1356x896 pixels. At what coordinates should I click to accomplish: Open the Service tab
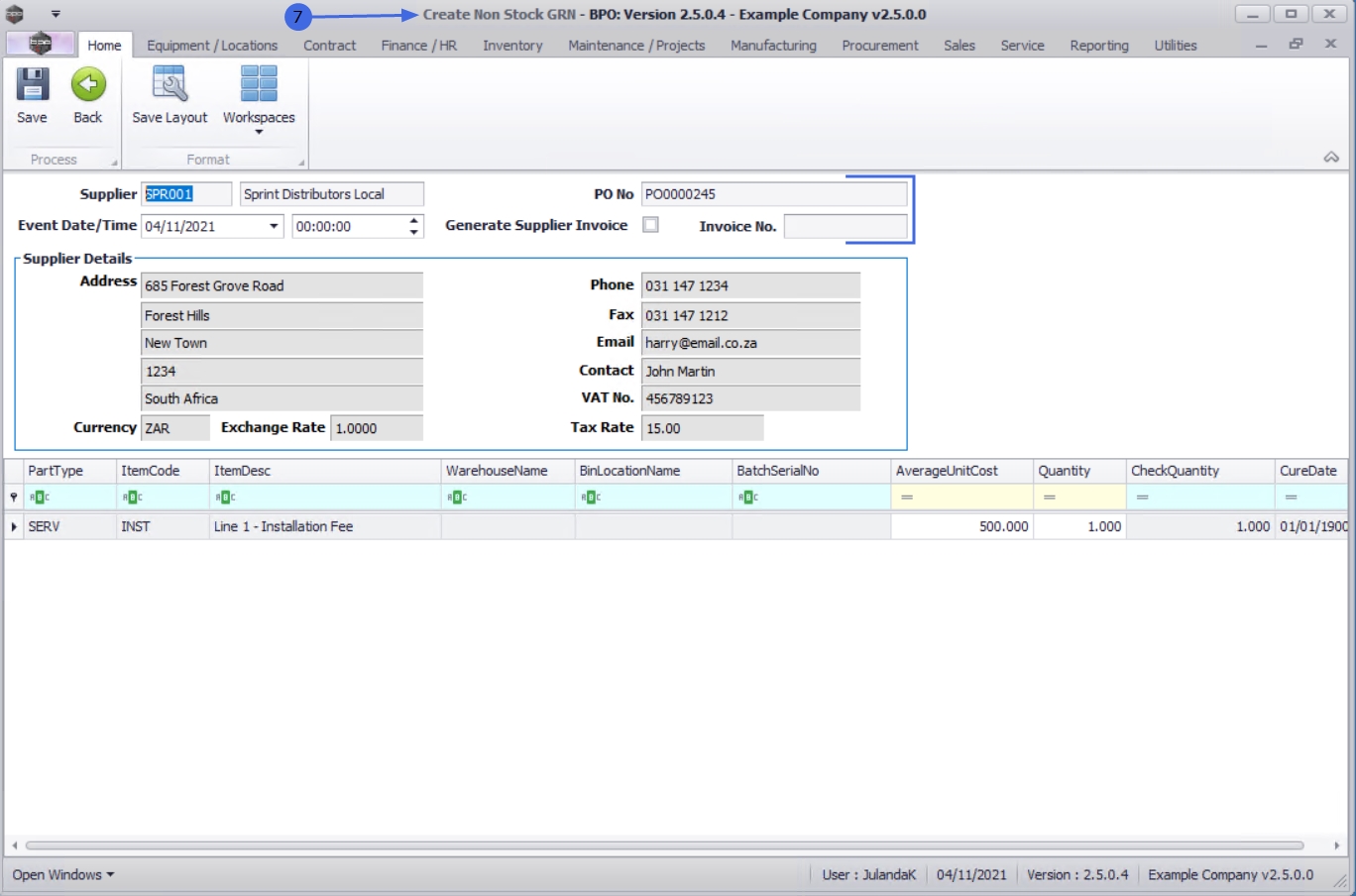[1022, 46]
